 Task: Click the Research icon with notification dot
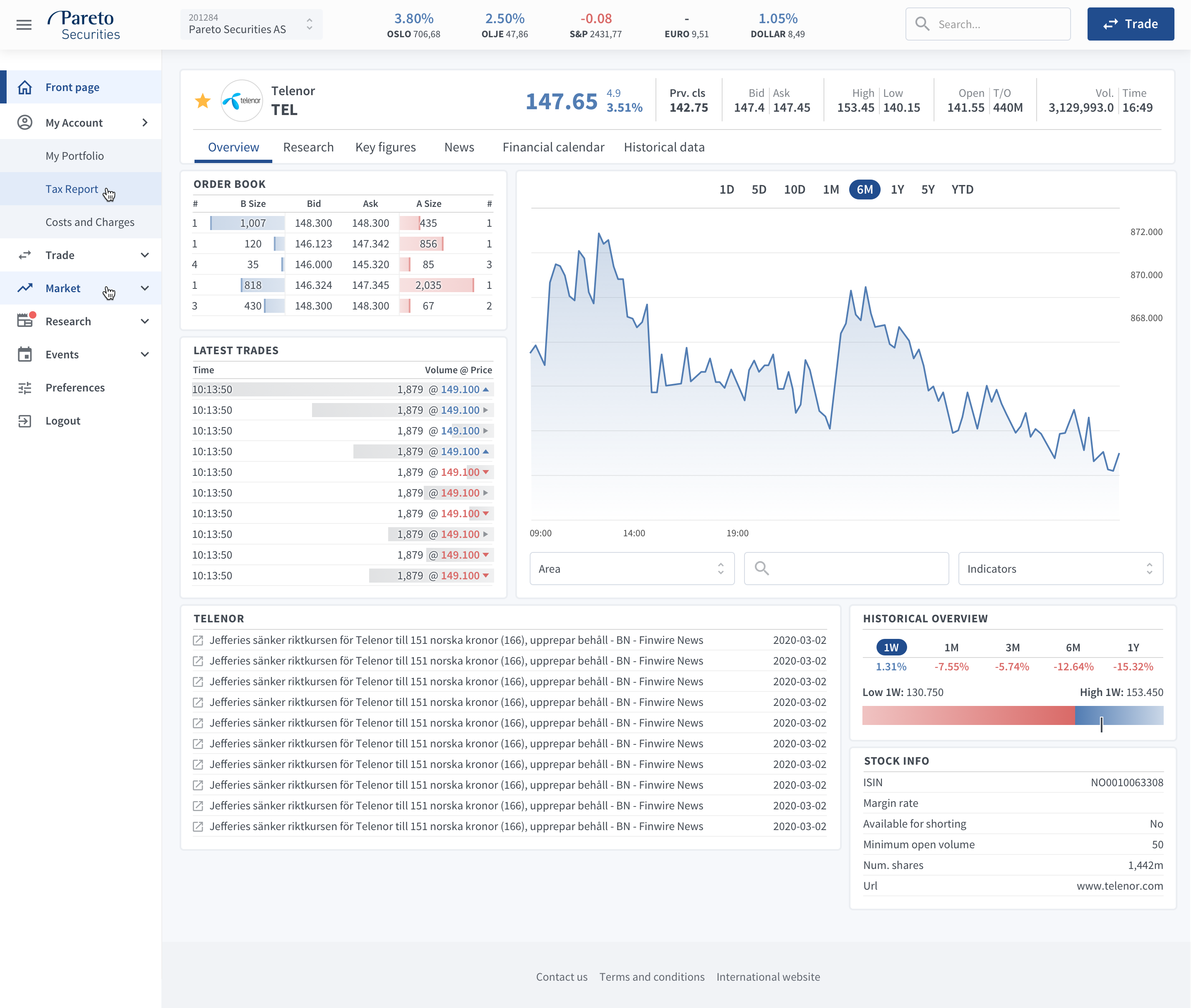pyautogui.click(x=26, y=320)
